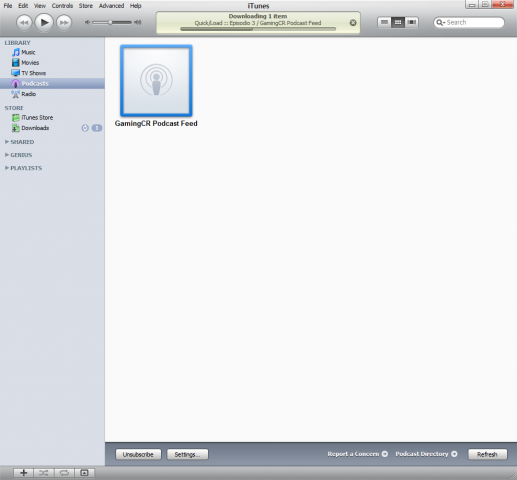Cancel the current download in status display
The image size is (517, 480).
click(x=353, y=23)
